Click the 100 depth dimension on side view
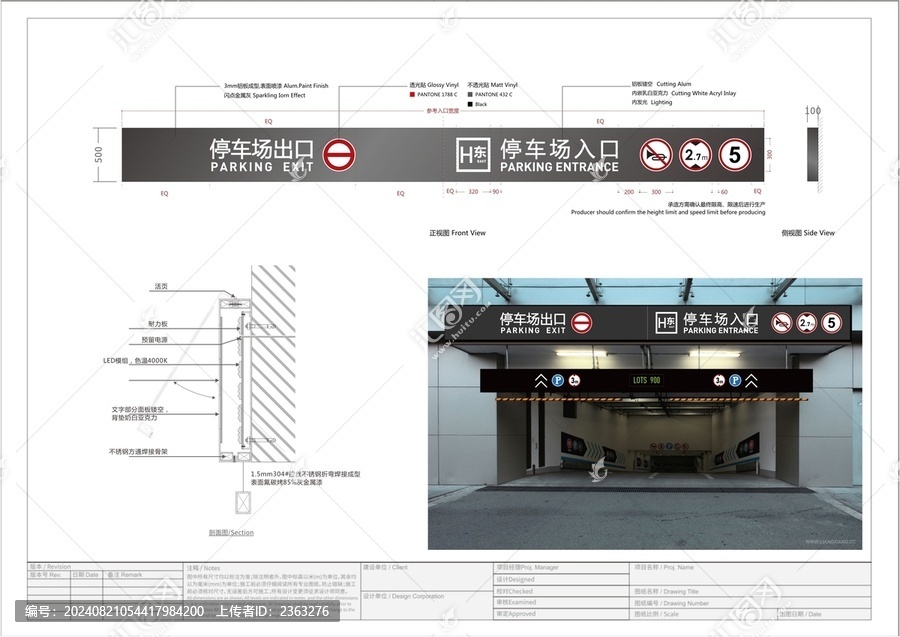Screen dimensions: 900x637 pos(813,110)
